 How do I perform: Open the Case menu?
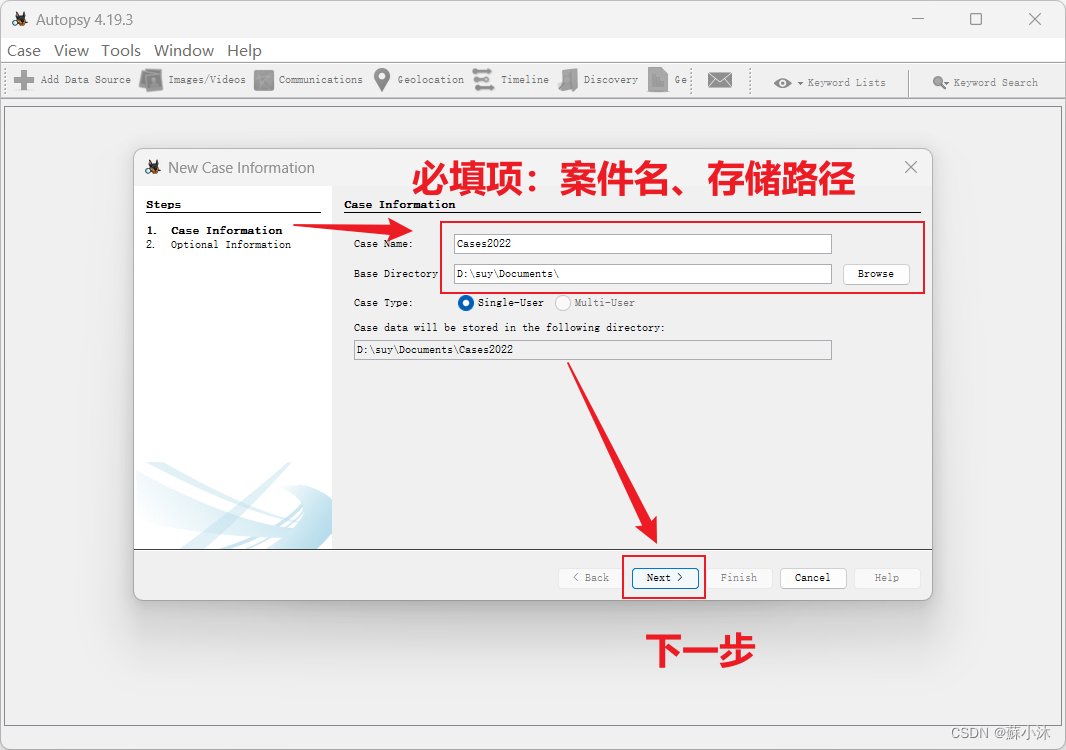(x=24, y=51)
